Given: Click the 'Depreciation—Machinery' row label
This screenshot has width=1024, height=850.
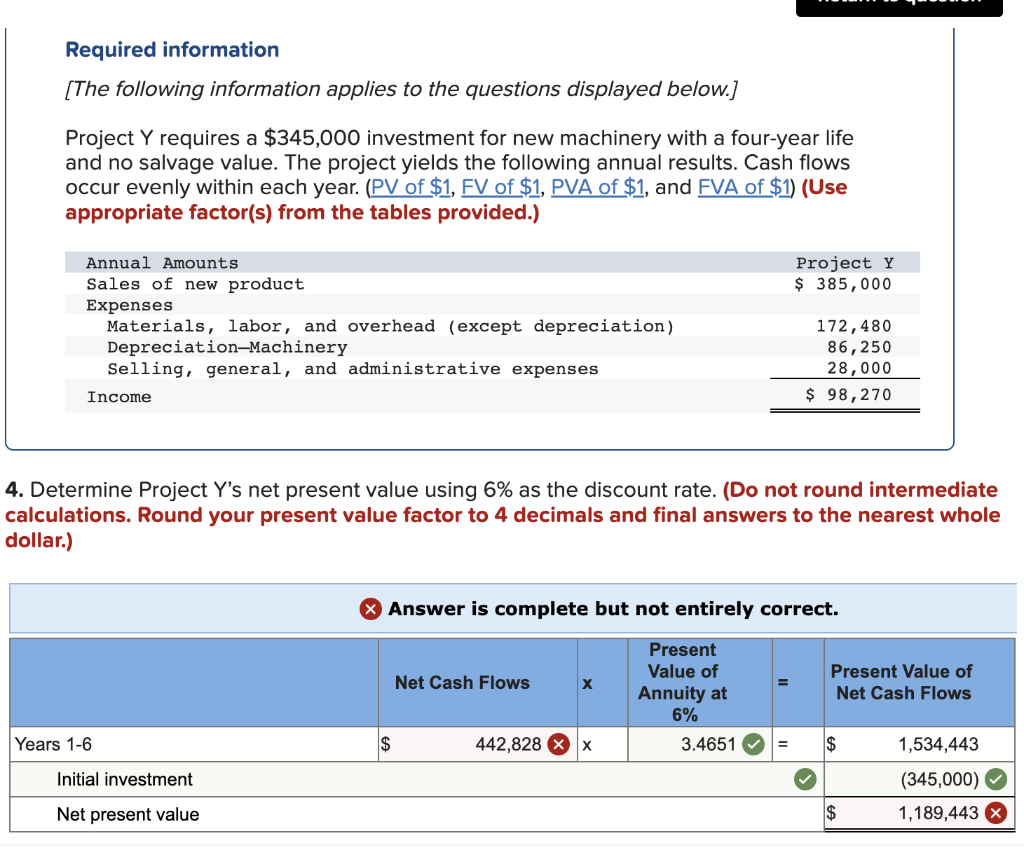Looking at the screenshot, I should point(227,347).
